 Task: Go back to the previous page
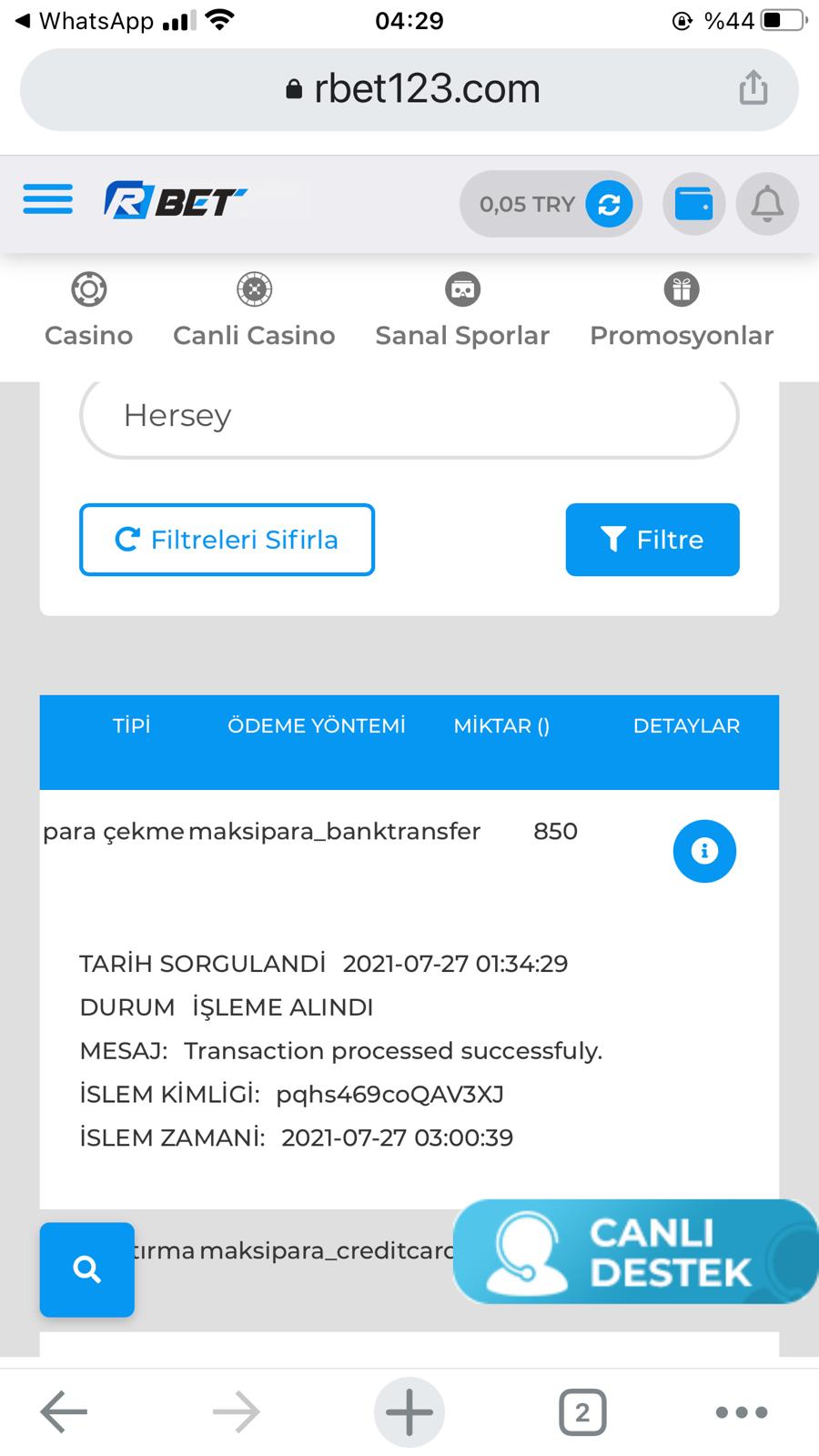[64, 1412]
